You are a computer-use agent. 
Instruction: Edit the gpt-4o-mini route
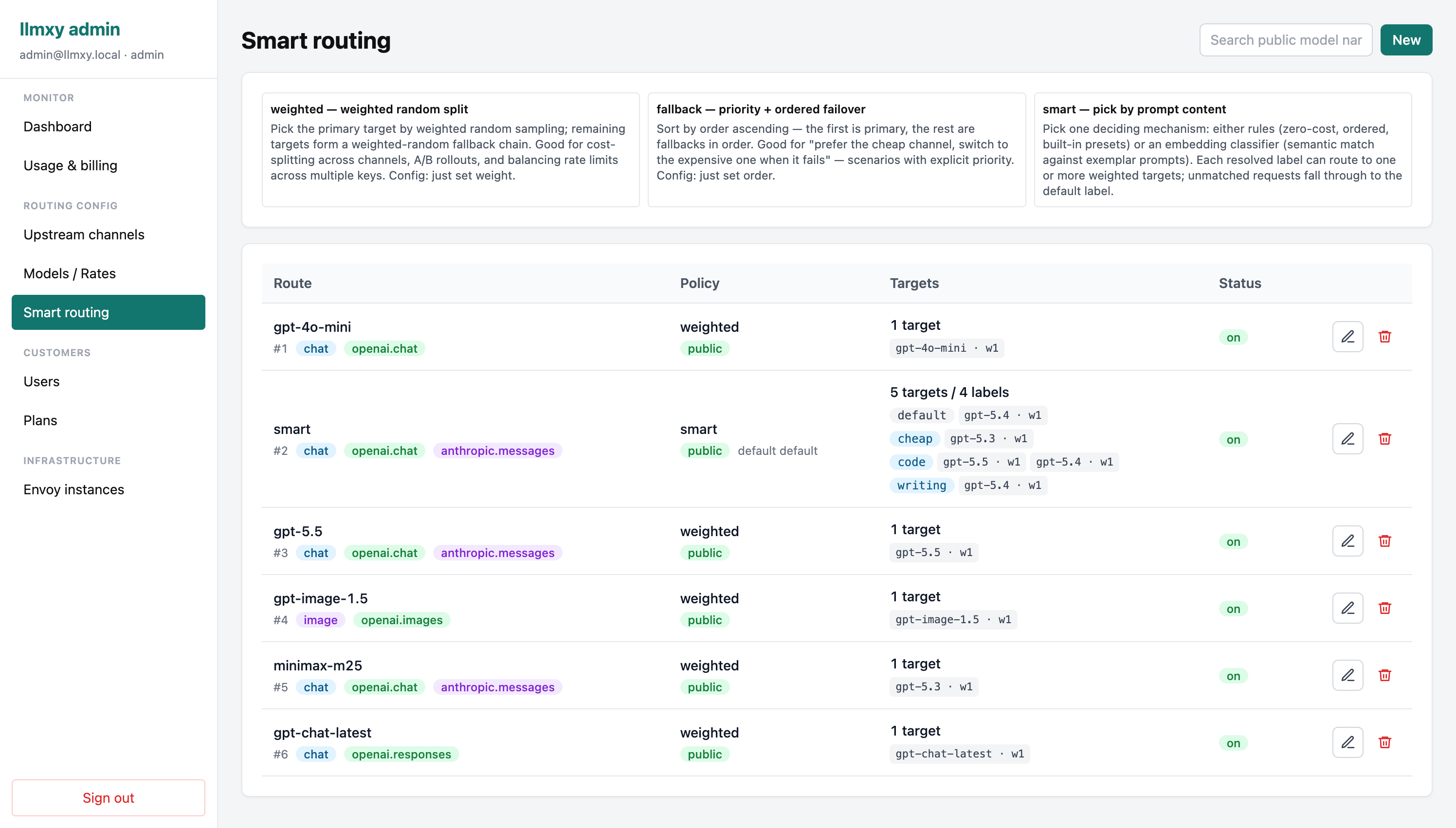[1347, 337]
